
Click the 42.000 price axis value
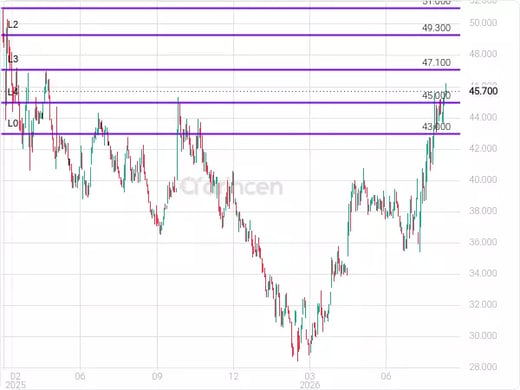coord(483,149)
